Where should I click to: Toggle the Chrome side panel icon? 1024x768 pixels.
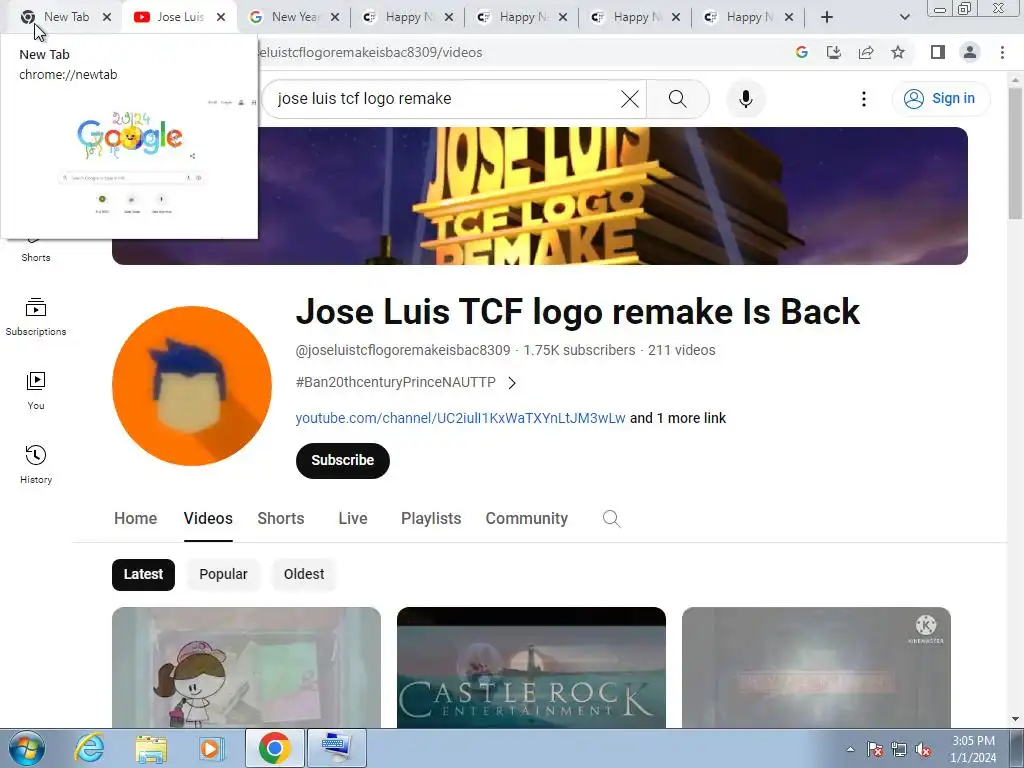(937, 52)
